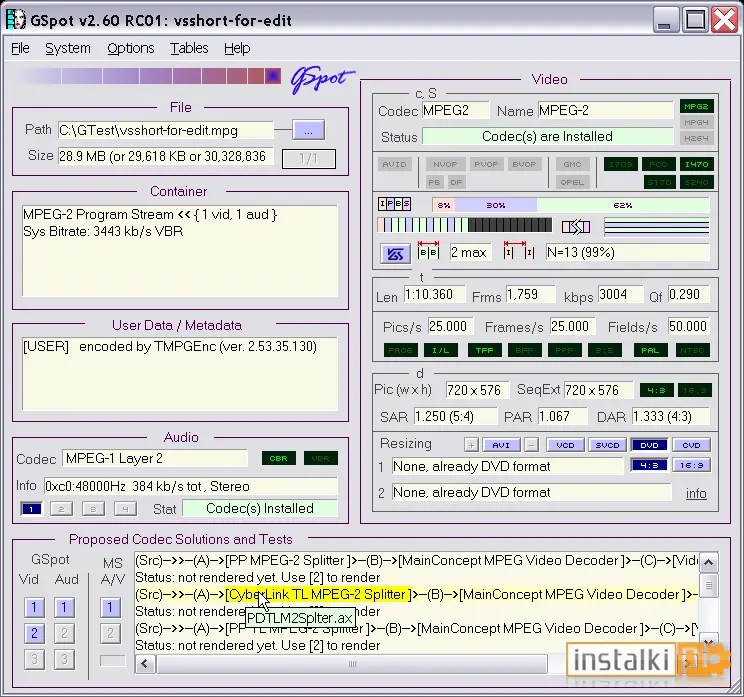Click the green 4:3 aspect indicator beside SeqExt
744x697 pixels.
(656, 390)
